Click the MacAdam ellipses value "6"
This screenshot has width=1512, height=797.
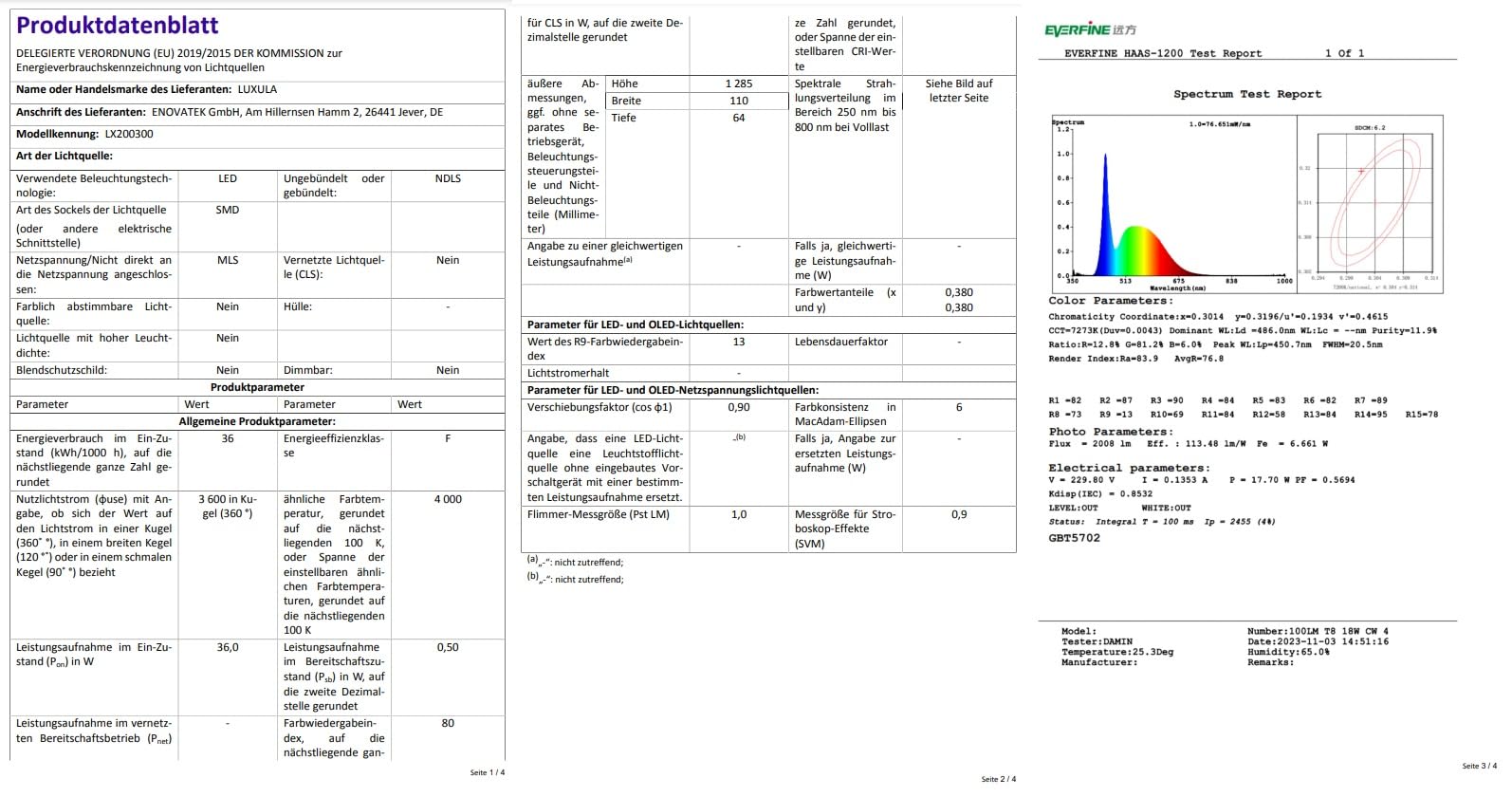coord(959,407)
